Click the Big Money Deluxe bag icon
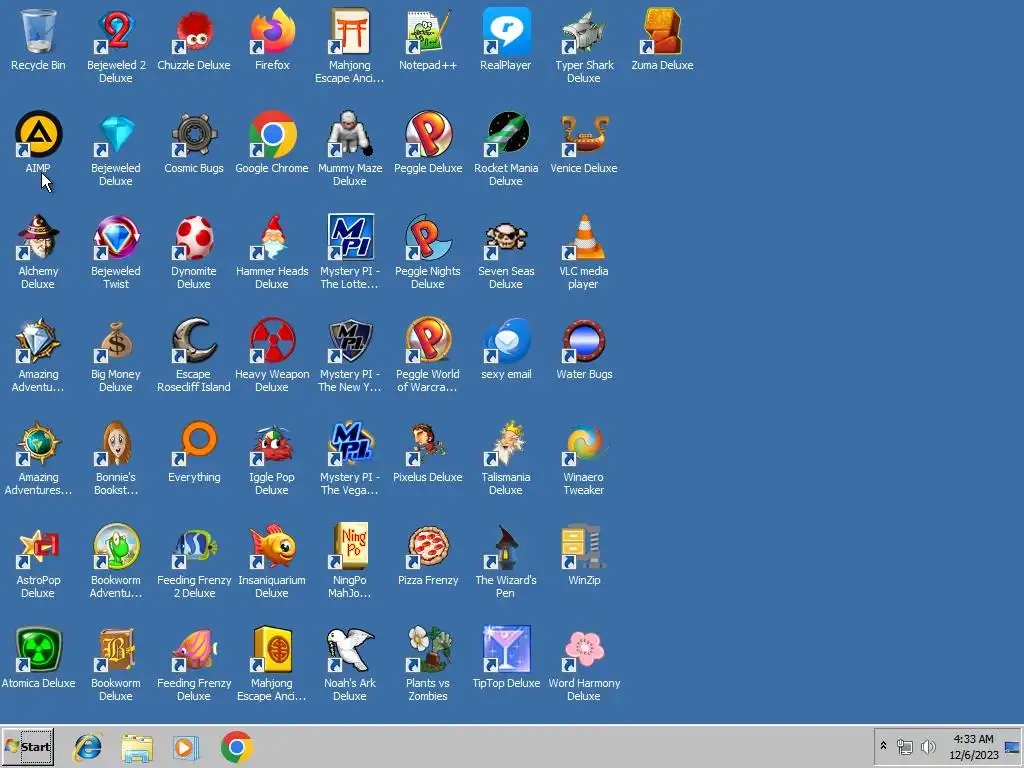 point(116,340)
